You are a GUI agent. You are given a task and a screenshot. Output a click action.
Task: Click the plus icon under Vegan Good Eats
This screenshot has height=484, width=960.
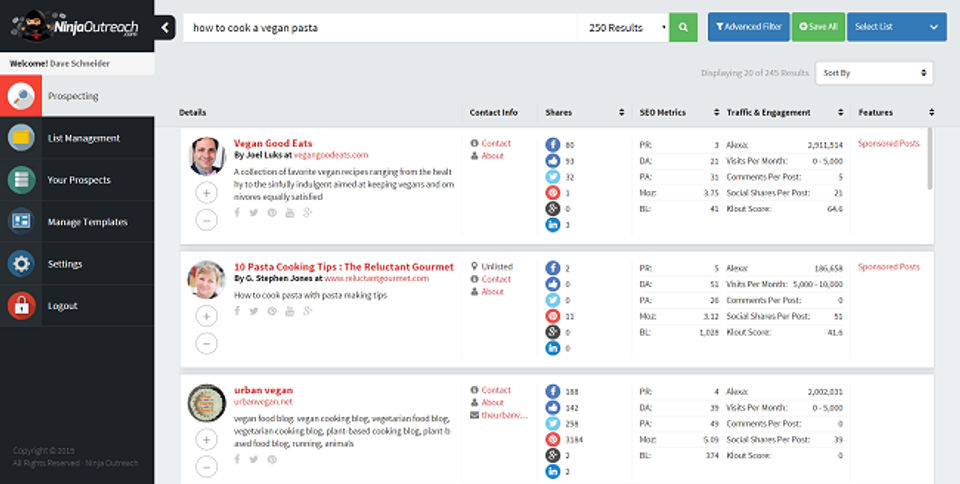(x=207, y=194)
